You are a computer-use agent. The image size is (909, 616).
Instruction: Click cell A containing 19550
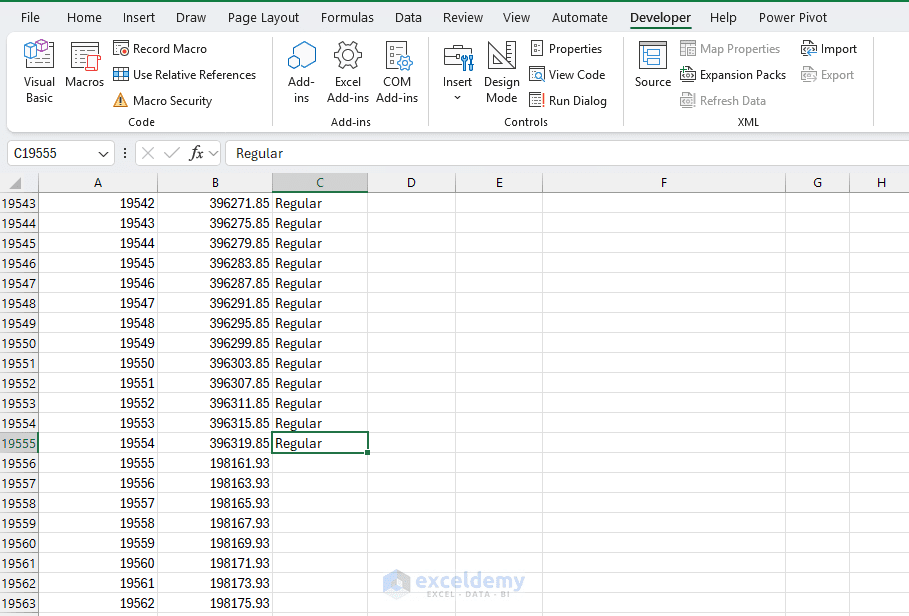(98, 363)
